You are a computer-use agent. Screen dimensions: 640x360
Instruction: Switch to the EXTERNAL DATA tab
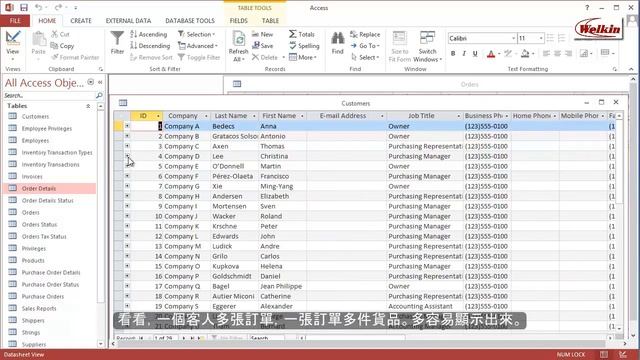pos(128,20)
